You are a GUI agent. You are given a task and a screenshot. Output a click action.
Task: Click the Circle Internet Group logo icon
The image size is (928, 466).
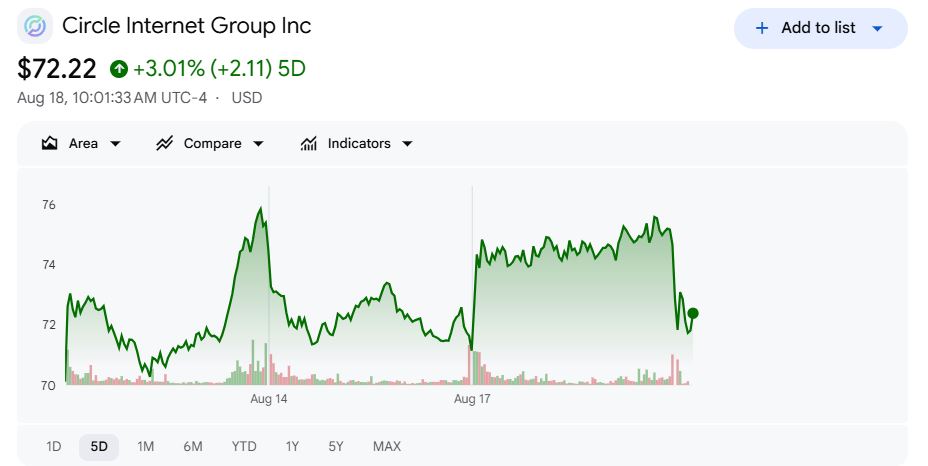[35, 26]
